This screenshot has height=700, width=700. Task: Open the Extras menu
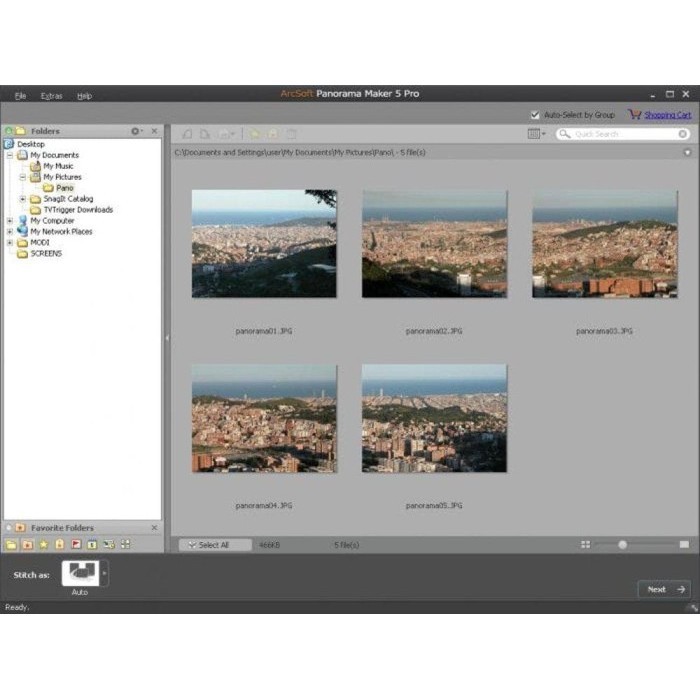click(51, 96)
